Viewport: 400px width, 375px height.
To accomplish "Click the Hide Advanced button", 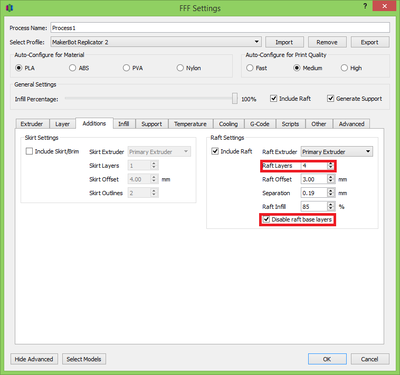I will click(x=34, y=359).
